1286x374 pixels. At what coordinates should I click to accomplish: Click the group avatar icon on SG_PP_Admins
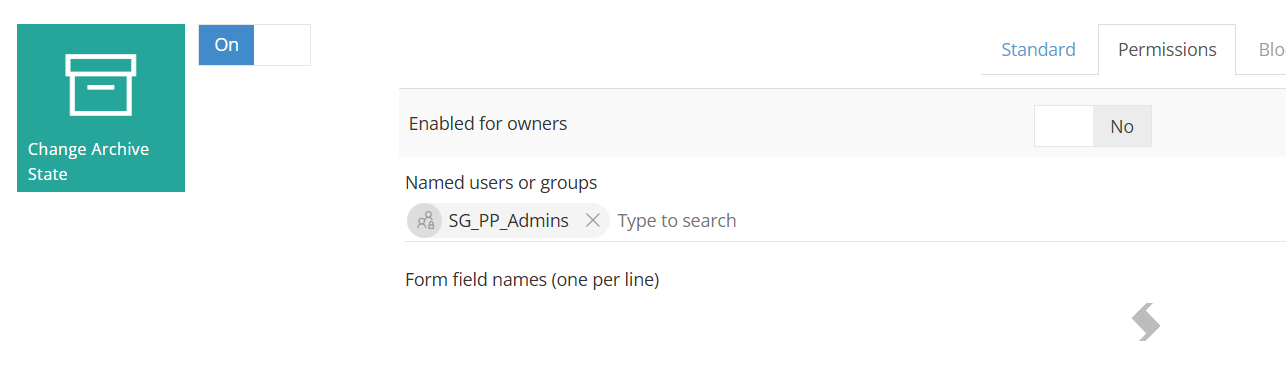pos(425,220)
